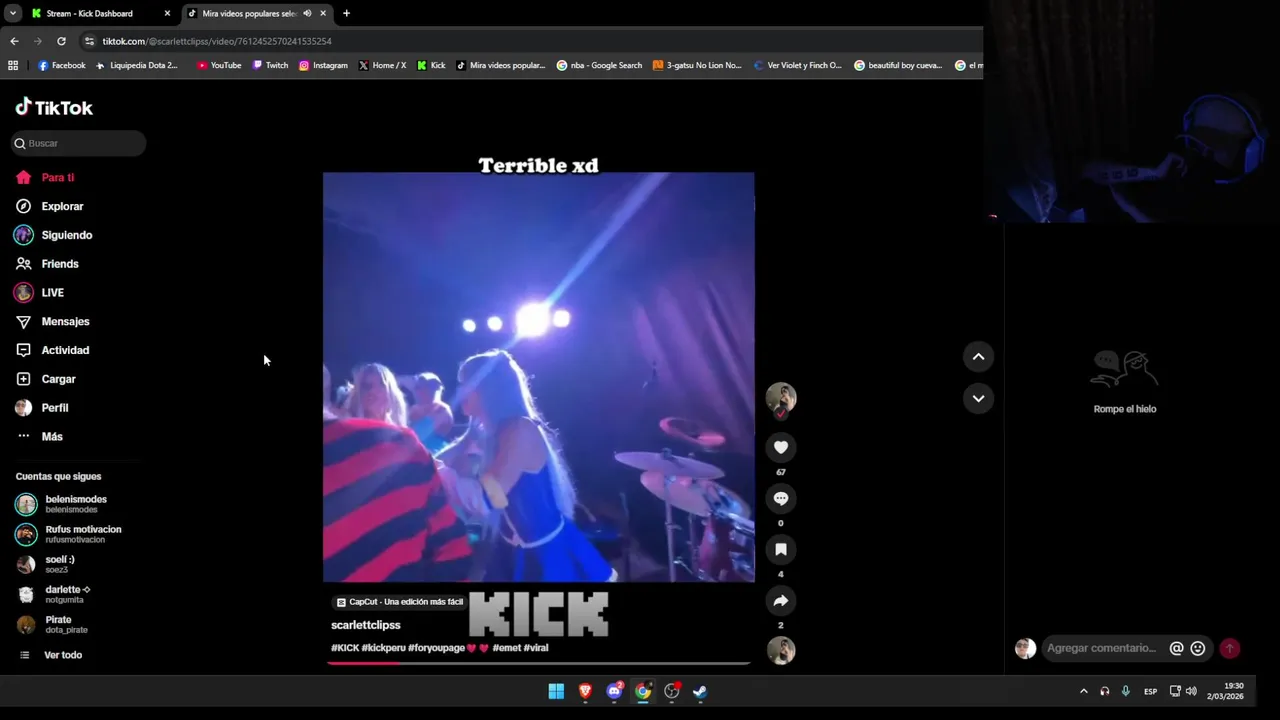Image resolution: width=1280 pixels, height=720 pixels.
Task: Open Friends section
Action: tap(60, 264)
